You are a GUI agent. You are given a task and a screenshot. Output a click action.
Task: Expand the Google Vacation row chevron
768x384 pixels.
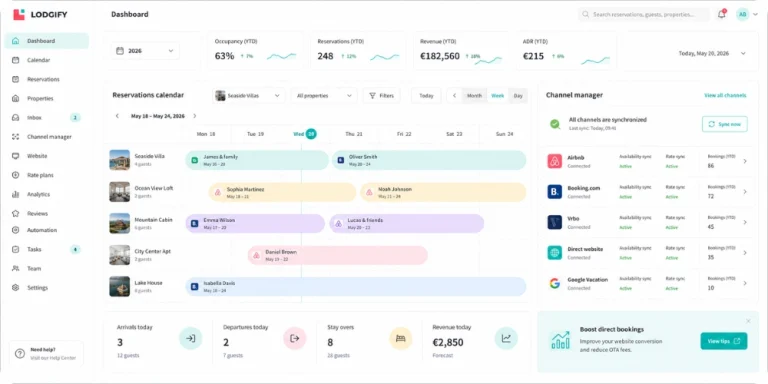pos(745,283)
